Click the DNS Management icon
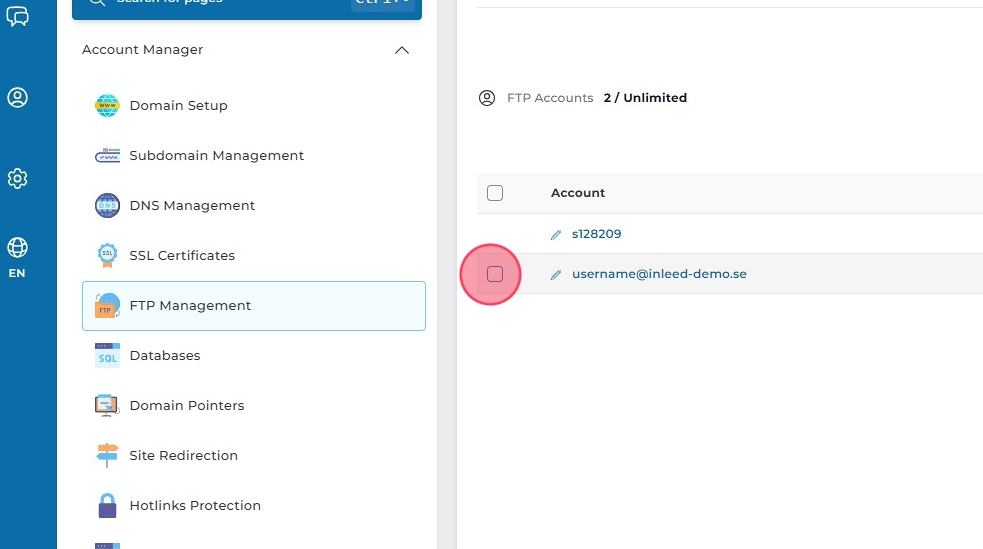 (x=107, y=206)
